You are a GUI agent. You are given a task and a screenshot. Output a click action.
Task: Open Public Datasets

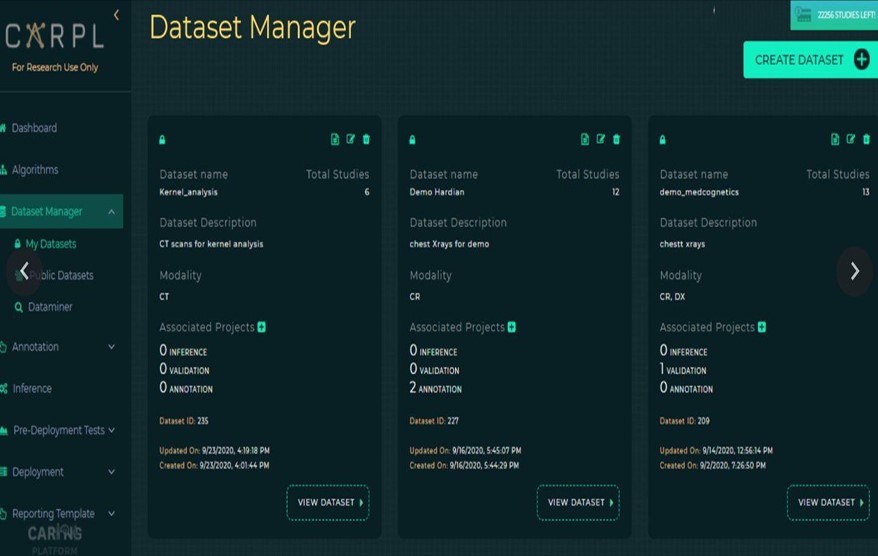pos(60,275)
